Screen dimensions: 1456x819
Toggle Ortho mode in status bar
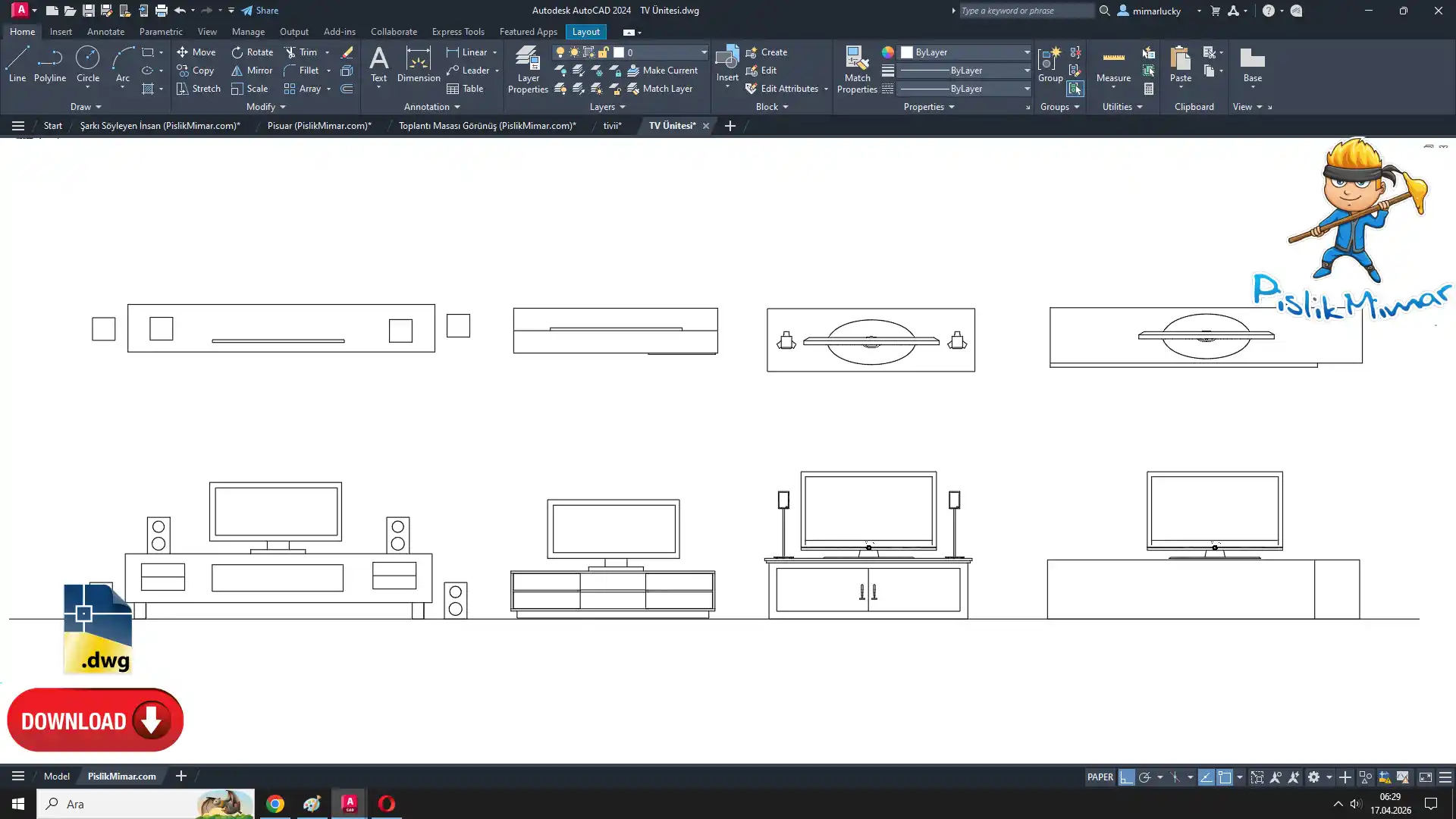[x=1127, y=777]
